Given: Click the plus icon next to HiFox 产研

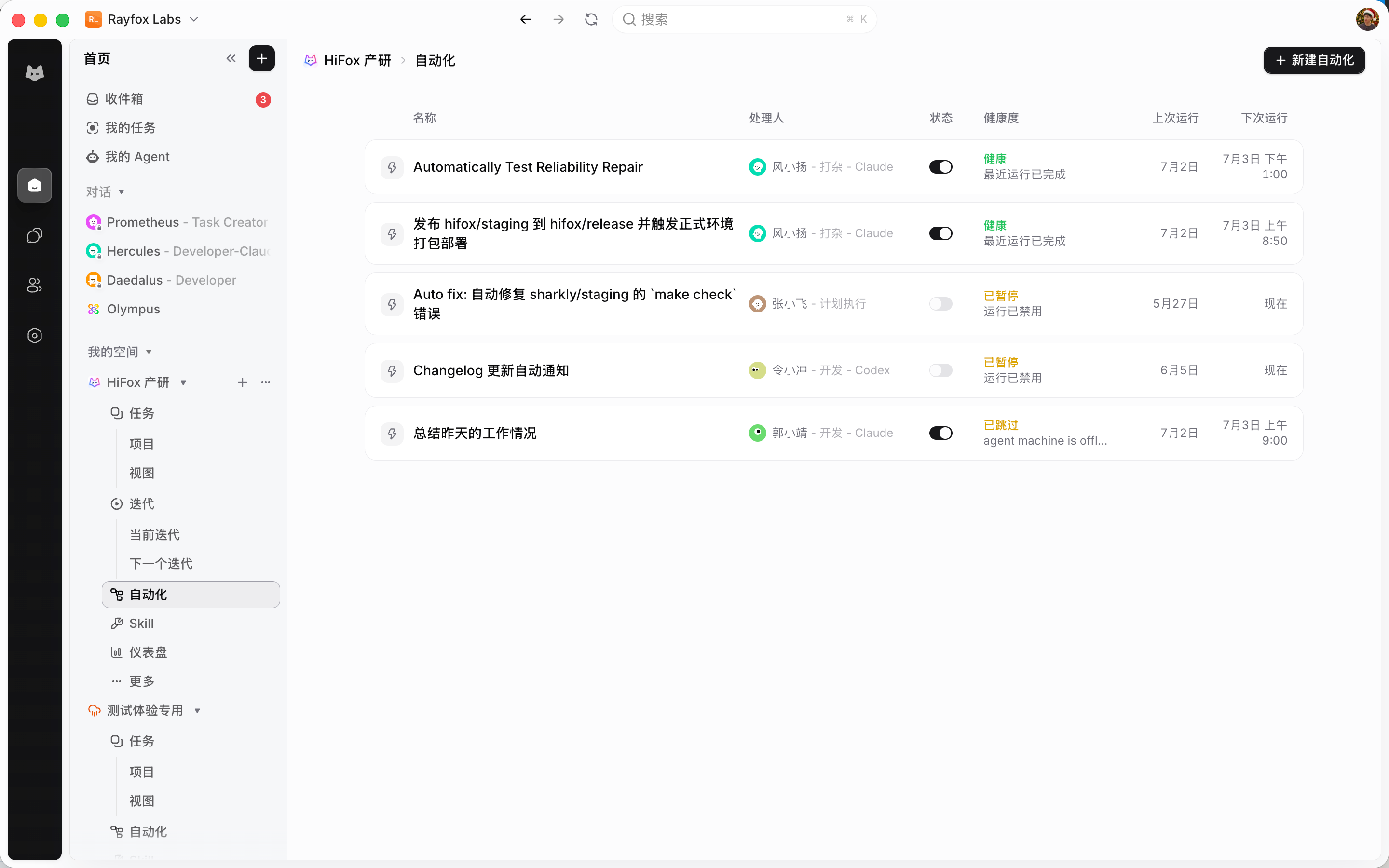Looking at the screenshot, I should tap(243, 382).
